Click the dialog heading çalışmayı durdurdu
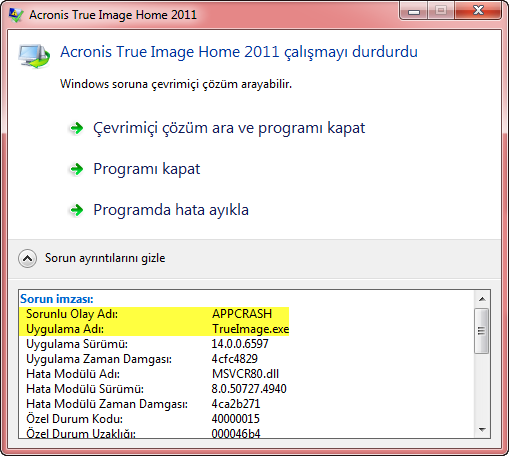509x456 pixels. pos(239,52)
